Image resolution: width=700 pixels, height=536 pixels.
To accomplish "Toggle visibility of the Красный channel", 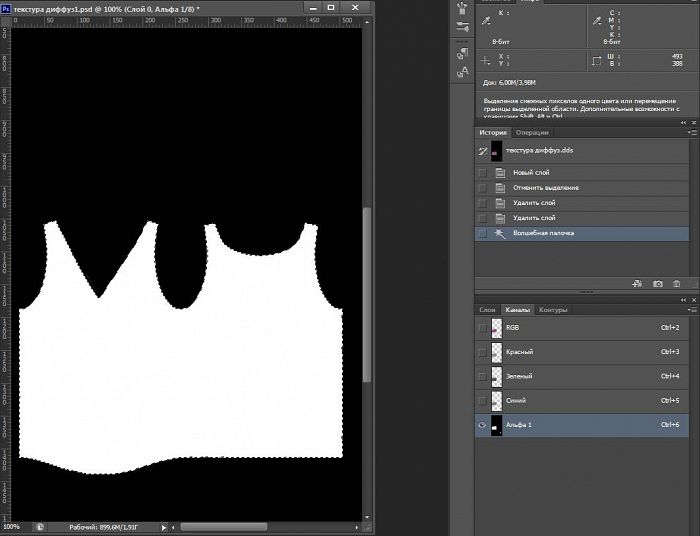I will pyautogui.click(x=483, y=352).
